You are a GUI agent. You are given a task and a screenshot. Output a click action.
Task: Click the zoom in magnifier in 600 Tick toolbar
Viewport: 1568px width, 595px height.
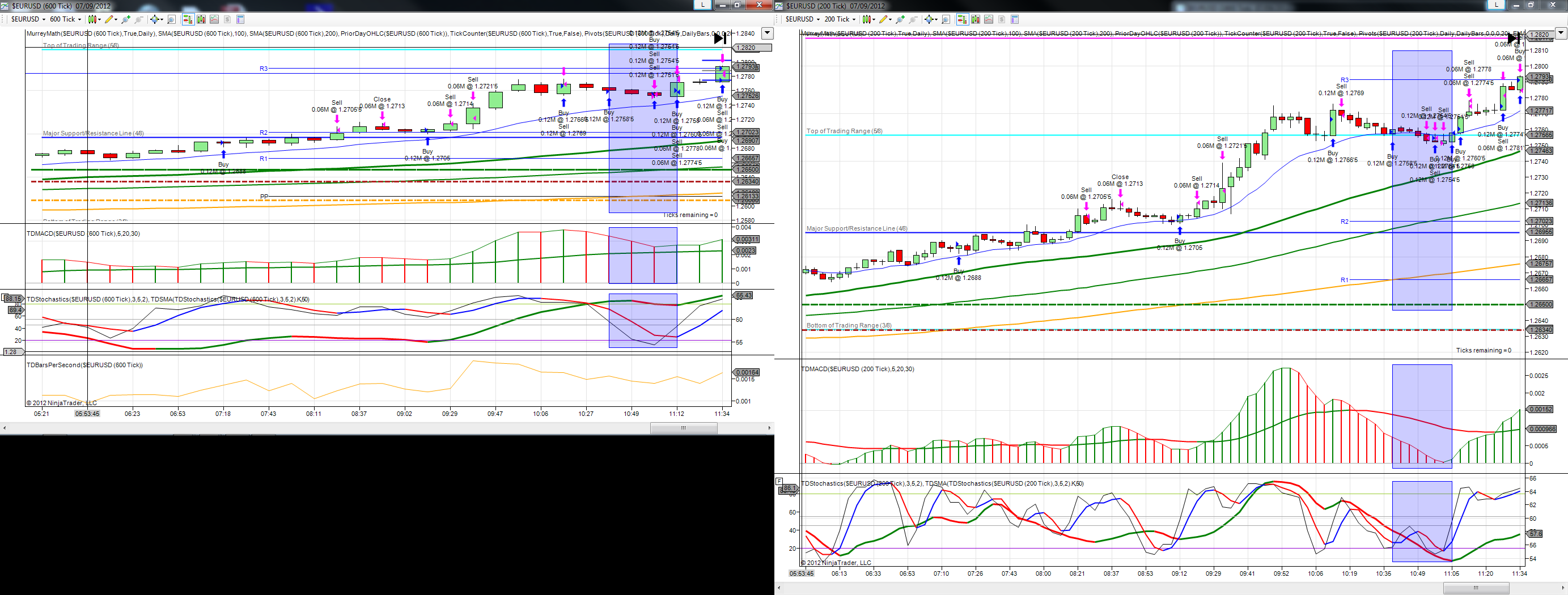coord(126,19)
